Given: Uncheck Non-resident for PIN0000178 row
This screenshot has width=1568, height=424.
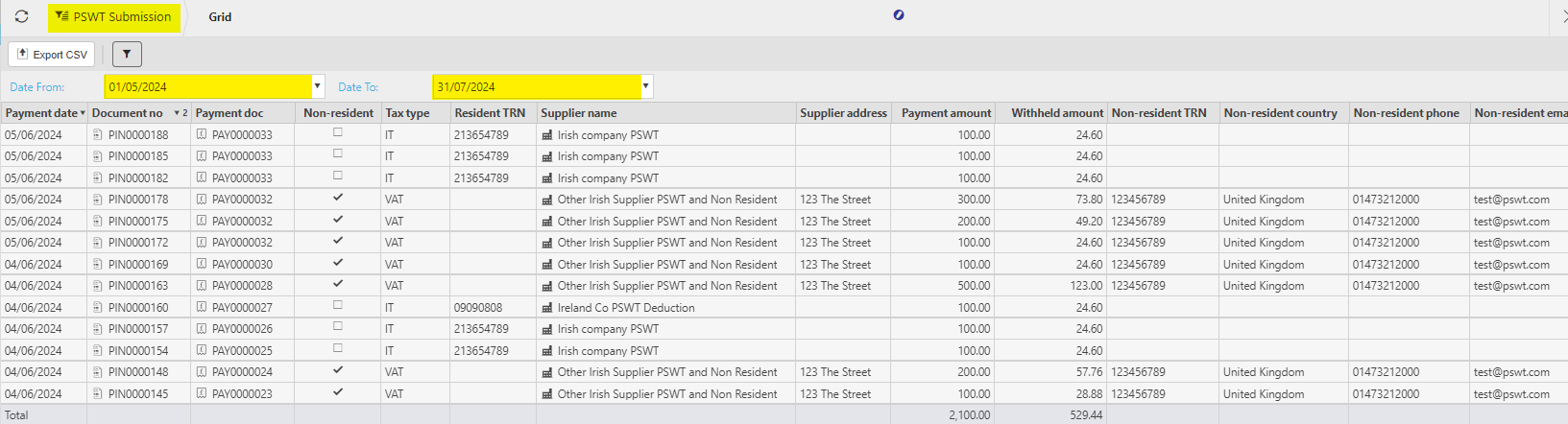Looking at the screenshot, I should [338, 198].
